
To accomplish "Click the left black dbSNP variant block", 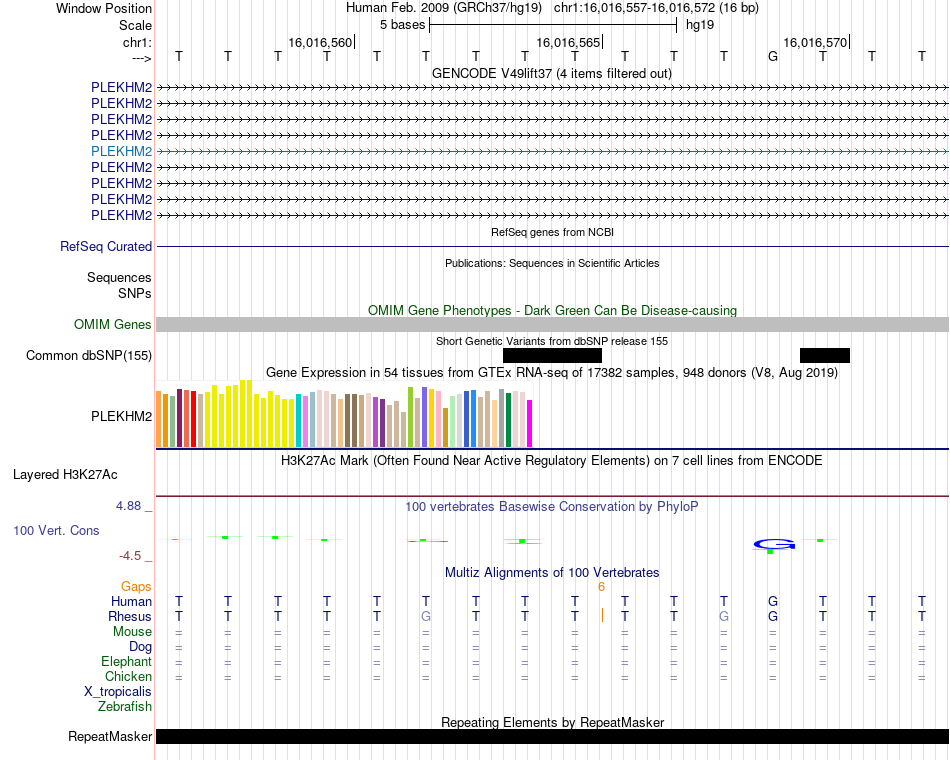I will (x=552, y=355).
